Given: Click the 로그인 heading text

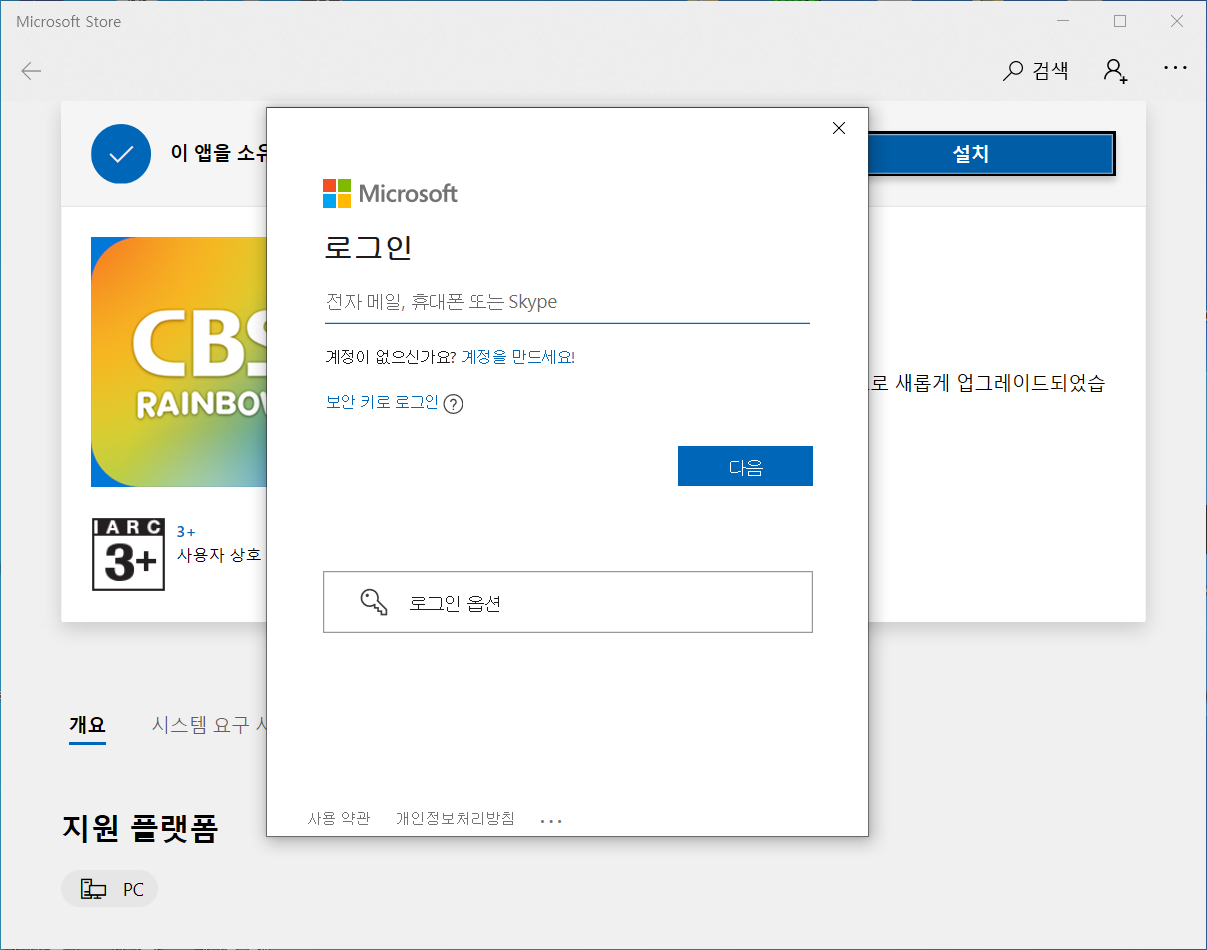Looking at the screenshot, I should coord(368,247).
